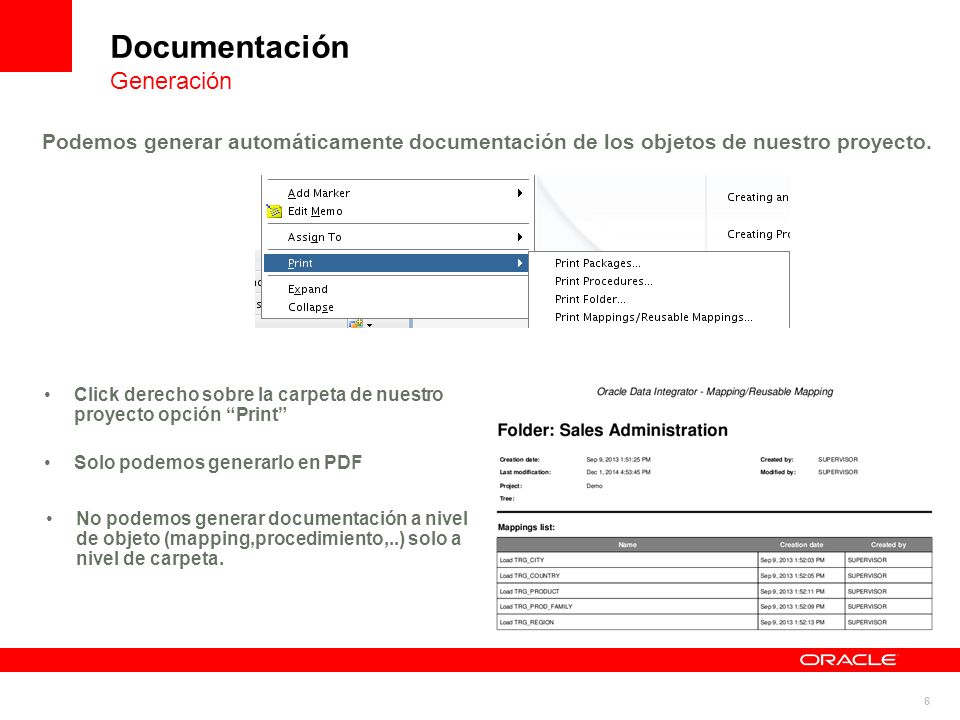The height and width of the screenshot is (720, 960).
Task: Click the Load TRG_COUNTRY table row
Action: tap(714, 576)
